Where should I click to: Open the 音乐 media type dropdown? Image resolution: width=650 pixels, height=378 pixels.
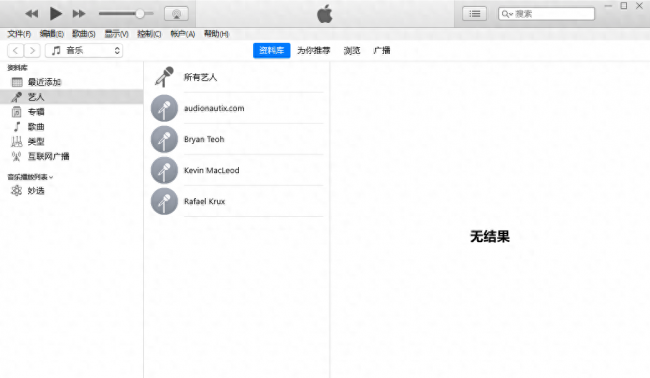tap(84, 51)
